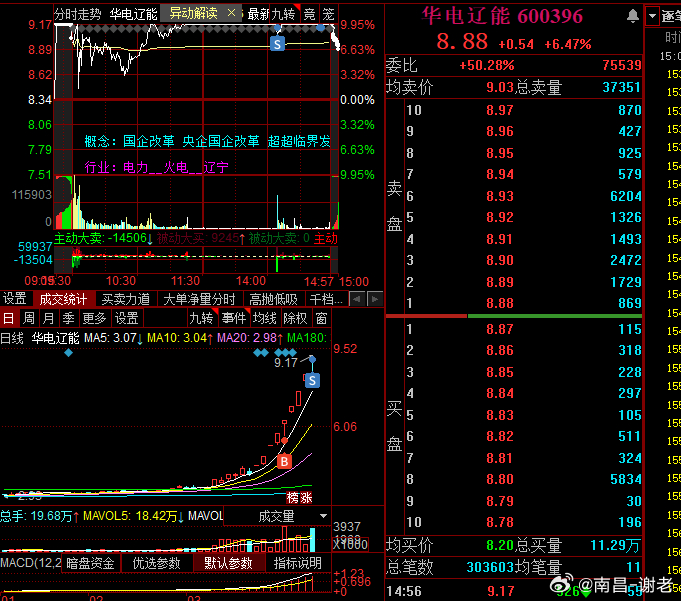Toggle the 除权 ex-rights adjustment
Viewport: 681px width, 601px height.
click(295, 318)
